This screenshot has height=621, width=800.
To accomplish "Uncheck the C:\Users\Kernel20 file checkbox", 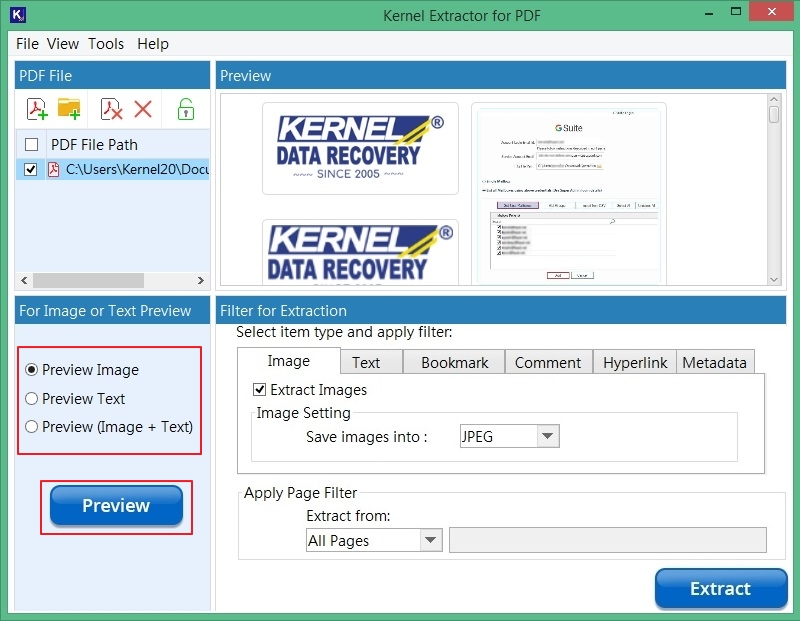I will point(31,169).
